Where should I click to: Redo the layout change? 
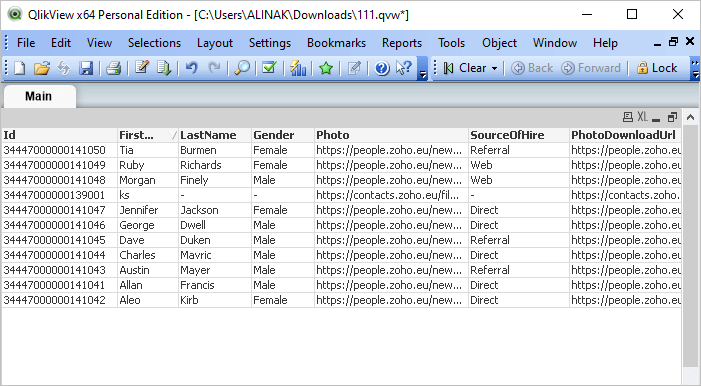214,68
